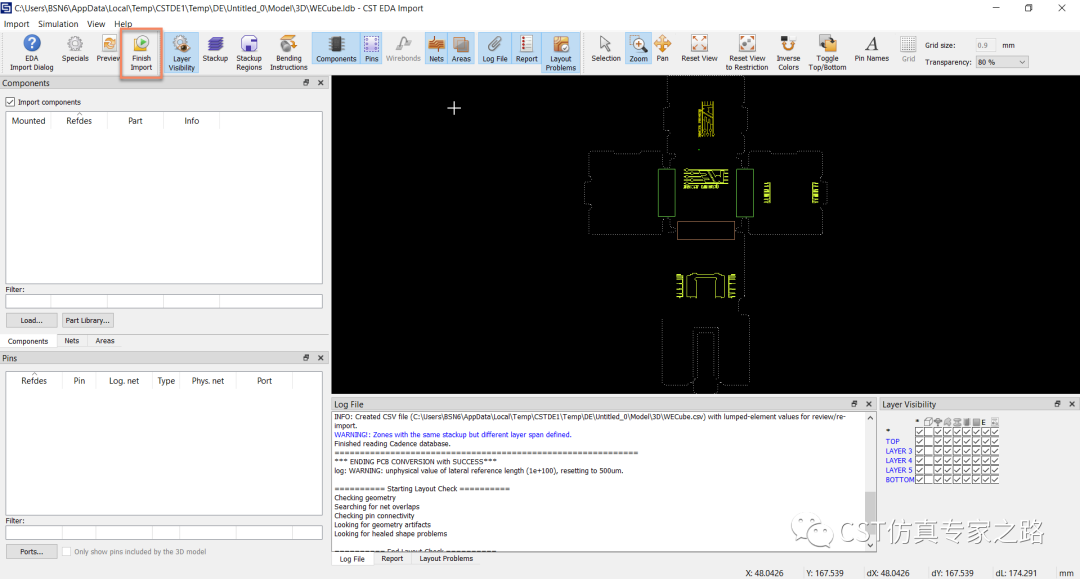Uncheck Import components checkbox
The image size is (1080, 579).
click(10, 102)
